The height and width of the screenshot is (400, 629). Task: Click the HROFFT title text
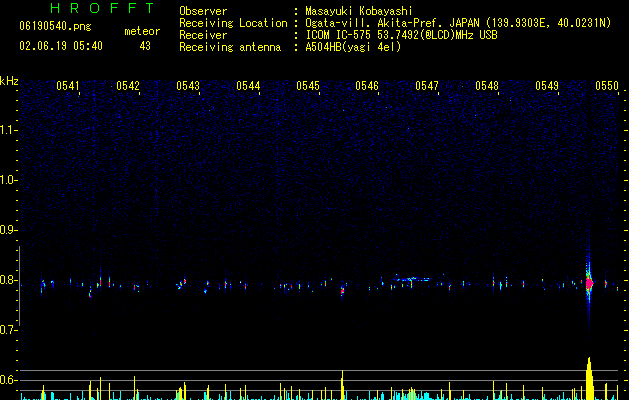coord(103,8)
